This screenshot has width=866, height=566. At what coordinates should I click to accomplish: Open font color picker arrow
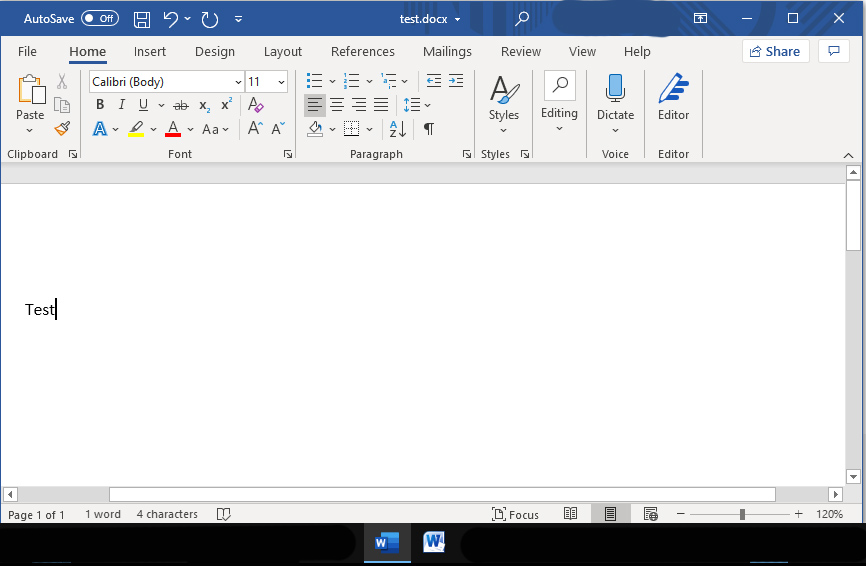coord(191,130)
